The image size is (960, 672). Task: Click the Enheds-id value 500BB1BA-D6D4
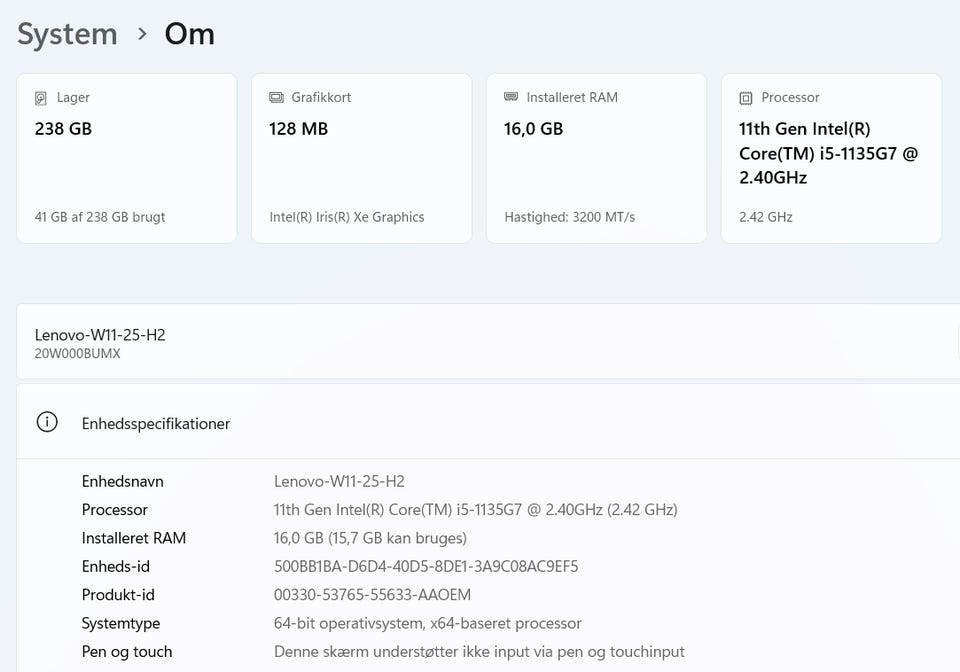tap(426, 567)
